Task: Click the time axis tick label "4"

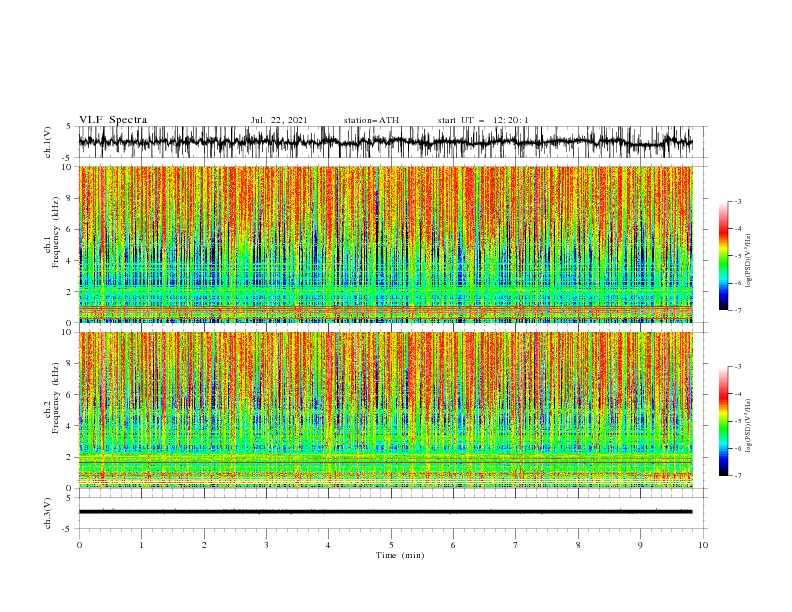Action: coord(328,545)
